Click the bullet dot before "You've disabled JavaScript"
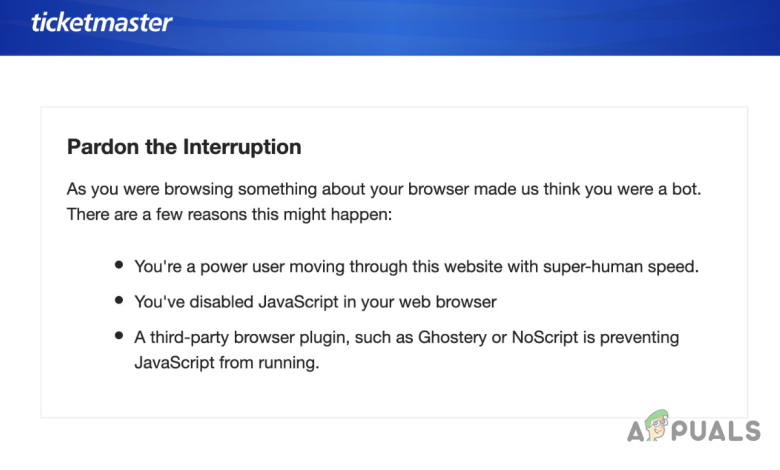Screen dimensions: 780x470 click(119, 299)
